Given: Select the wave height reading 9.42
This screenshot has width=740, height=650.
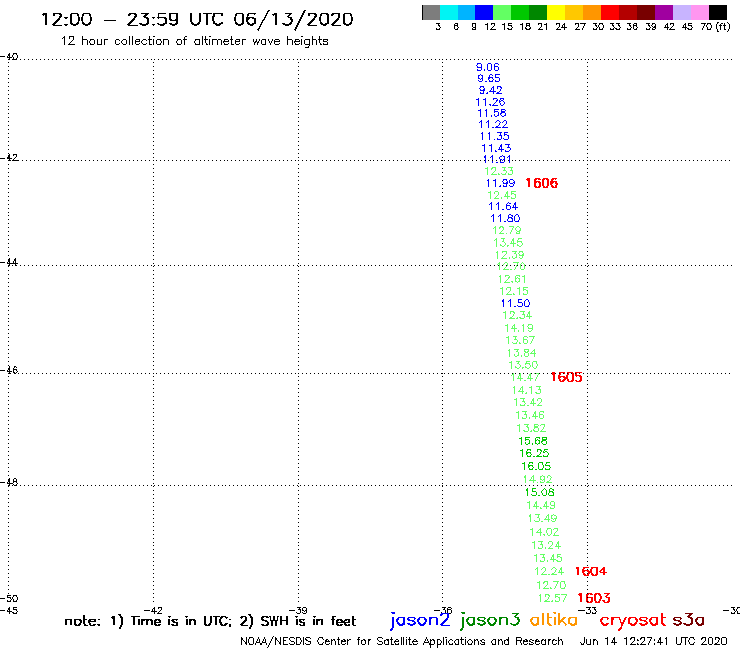Looking at the screenshot, I should point(490,90).
